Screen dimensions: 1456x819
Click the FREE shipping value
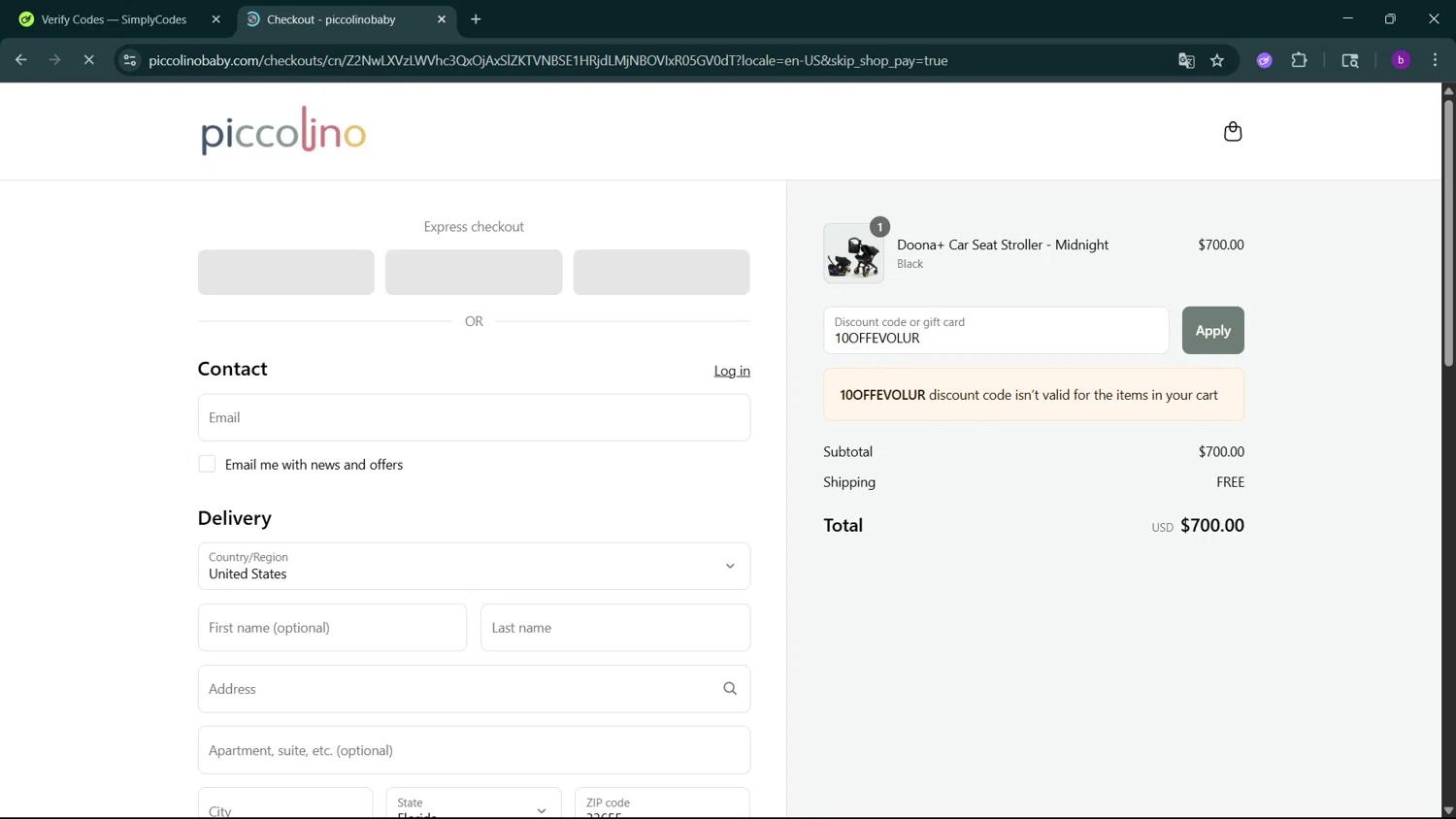click(x=1230, y=482)
